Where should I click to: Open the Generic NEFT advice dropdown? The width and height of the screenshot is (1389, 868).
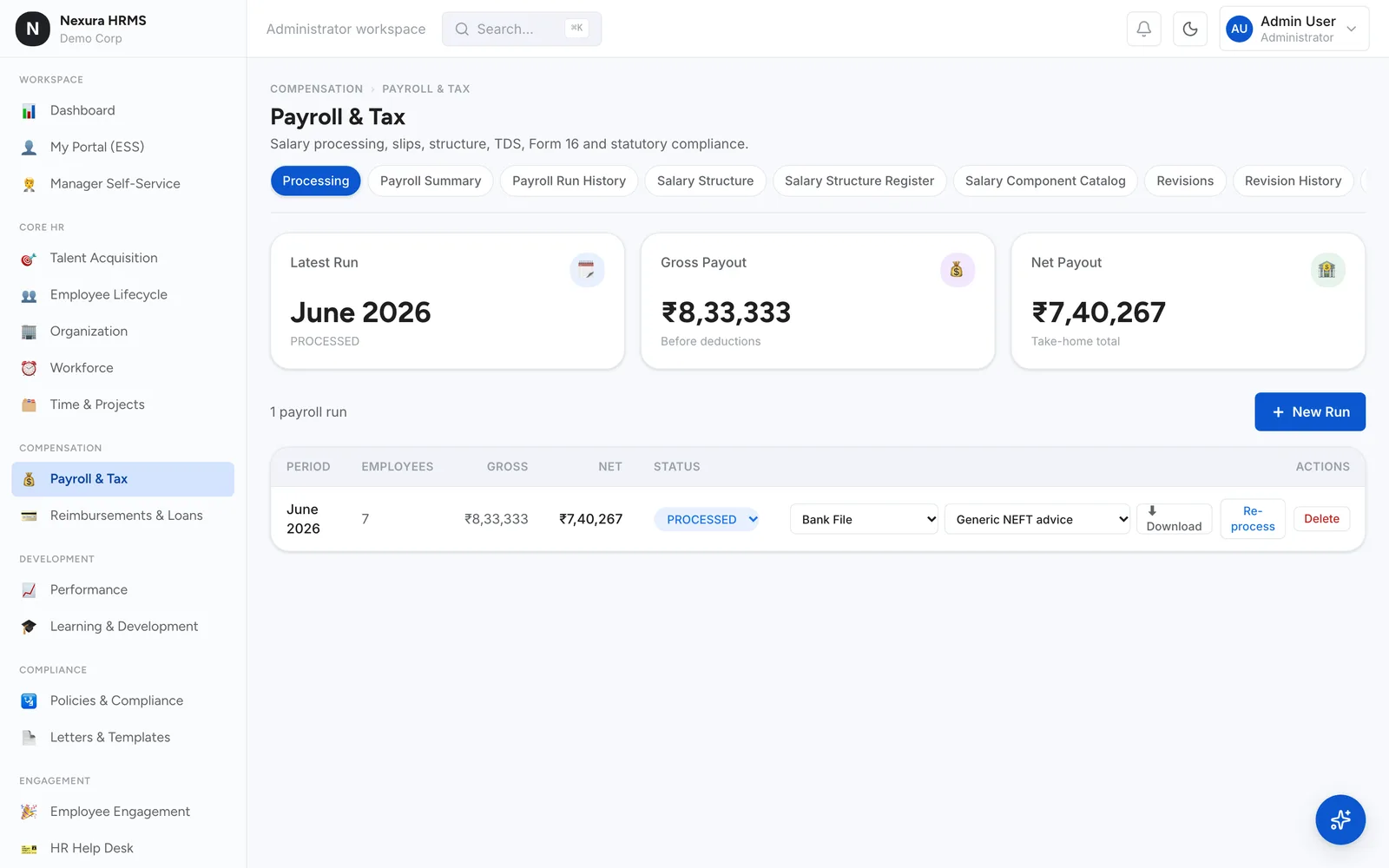pos(1037,519)
